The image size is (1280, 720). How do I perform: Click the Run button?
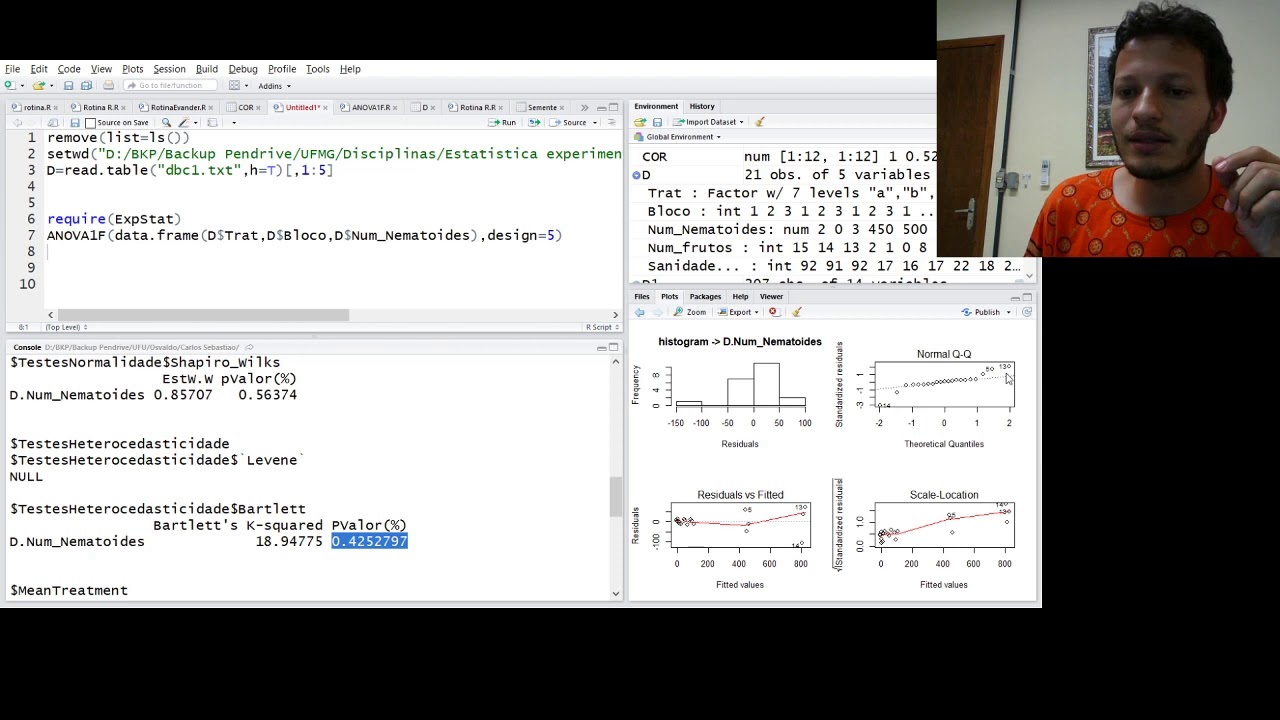[502, 122]
